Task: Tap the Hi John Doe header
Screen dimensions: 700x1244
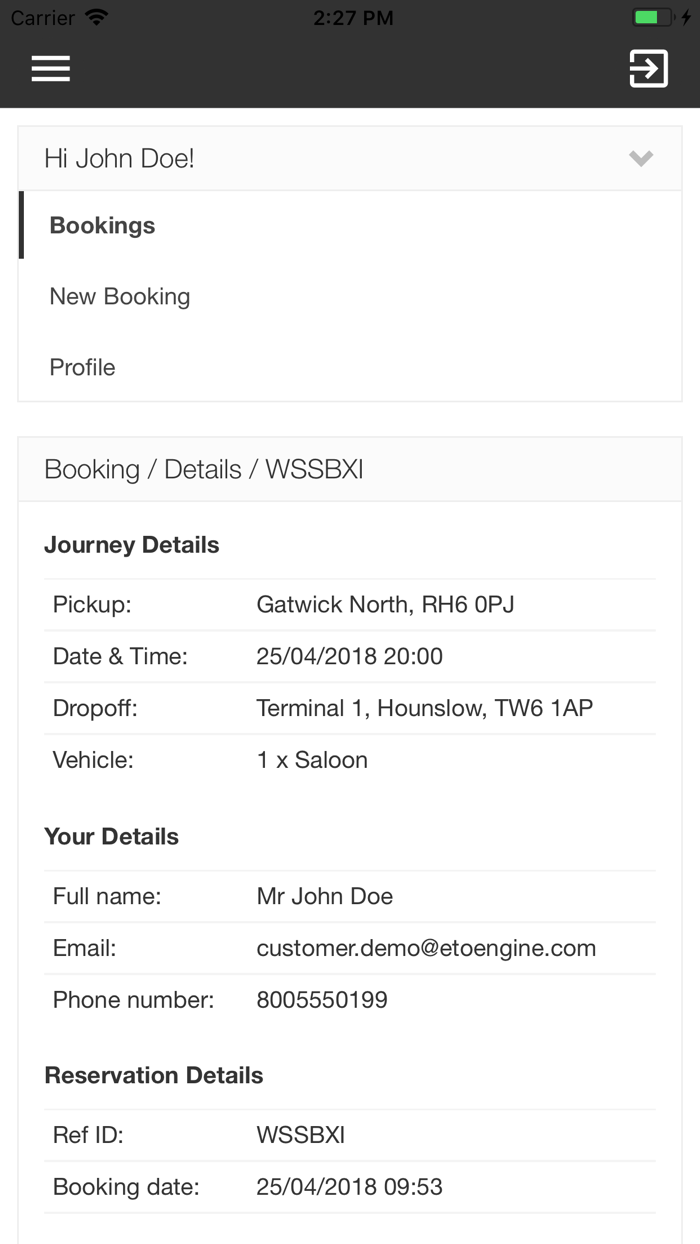Action: coord(120,158)
